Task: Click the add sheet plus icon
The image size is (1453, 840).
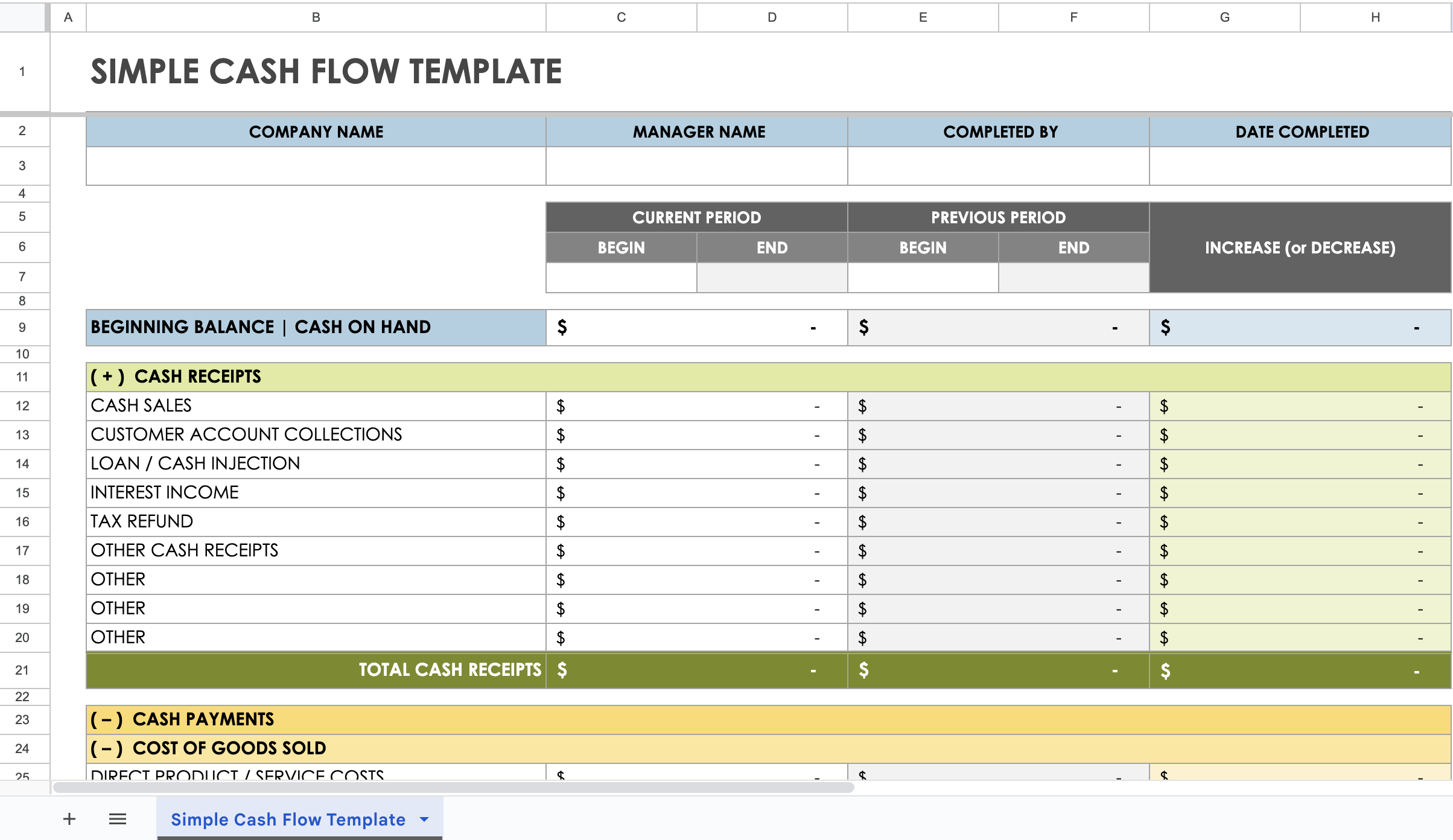Action: [x=69, y=819]
